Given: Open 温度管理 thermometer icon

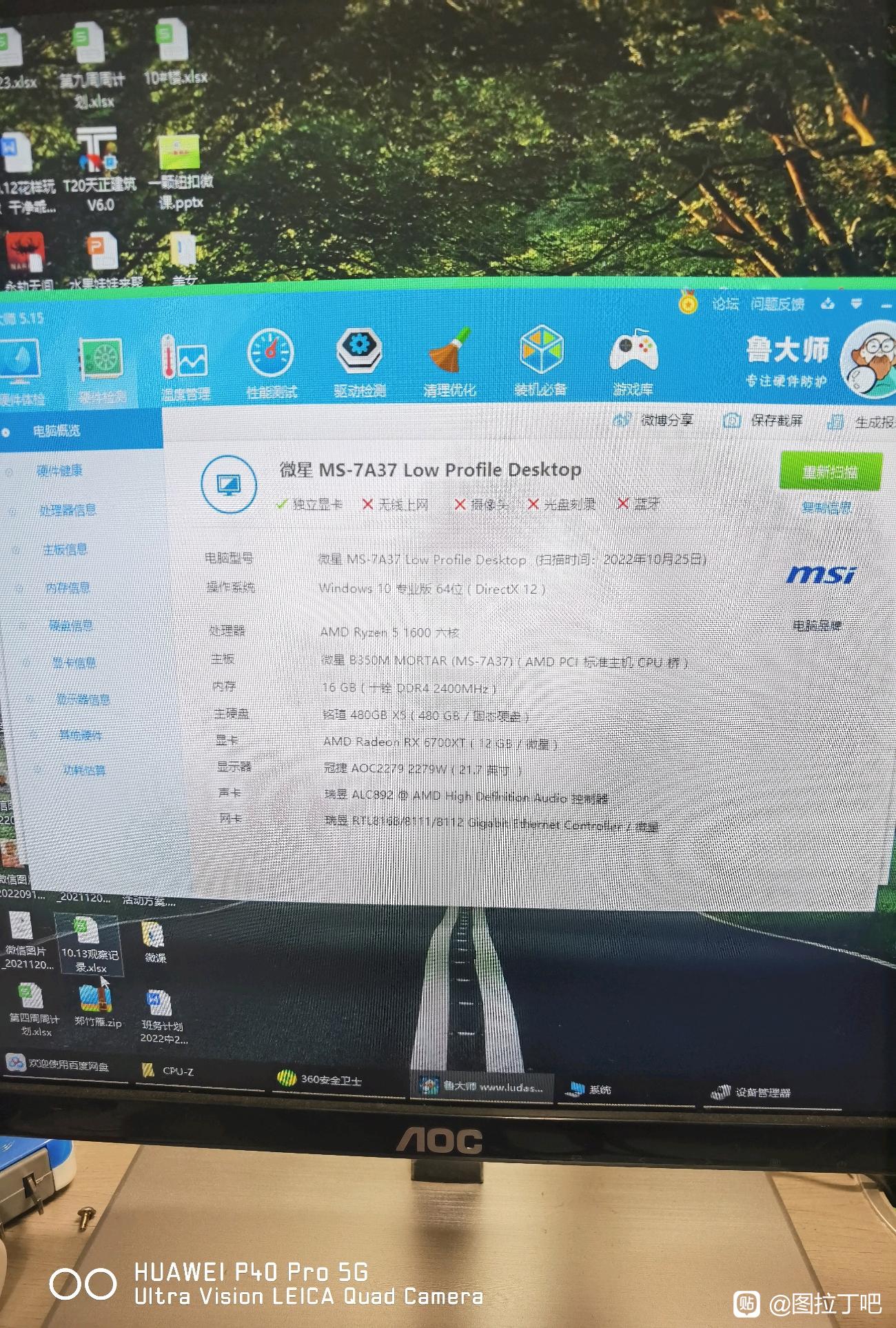Looking at the screenshot, I should point(184,368).
